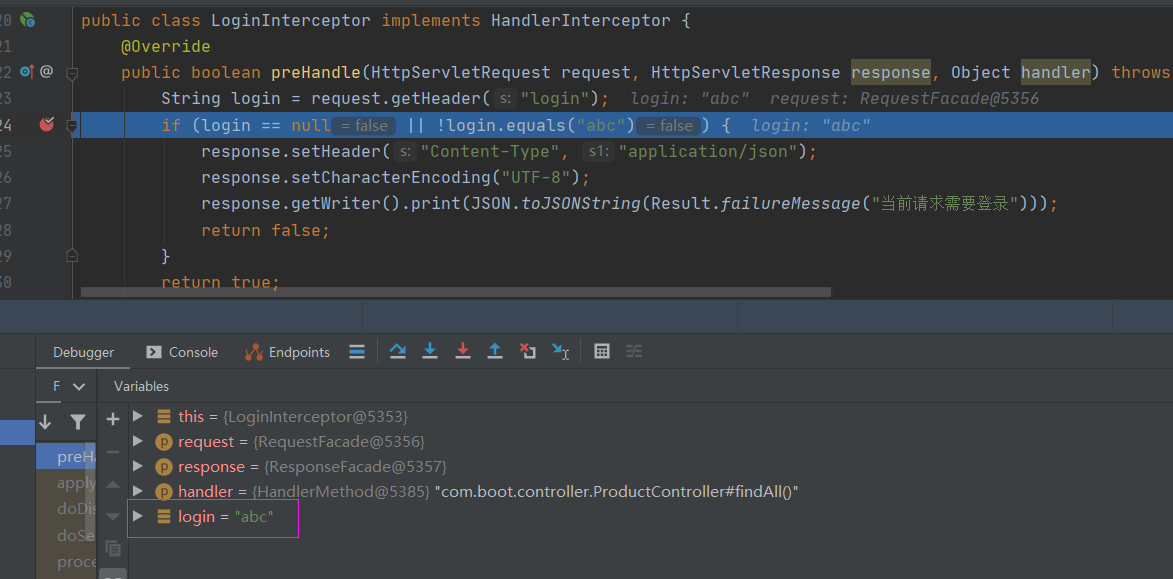Expand the request variable node
The height and width of the screenshot is (579, 1173).
click(138, 440)
